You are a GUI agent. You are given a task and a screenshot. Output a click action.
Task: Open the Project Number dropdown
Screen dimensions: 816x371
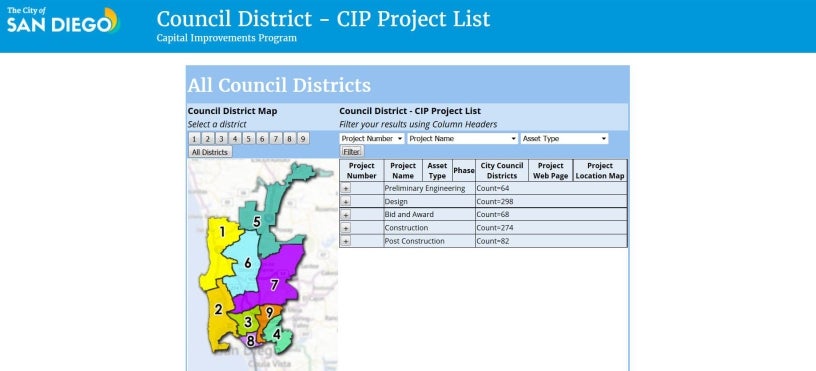tap(372, 138)
